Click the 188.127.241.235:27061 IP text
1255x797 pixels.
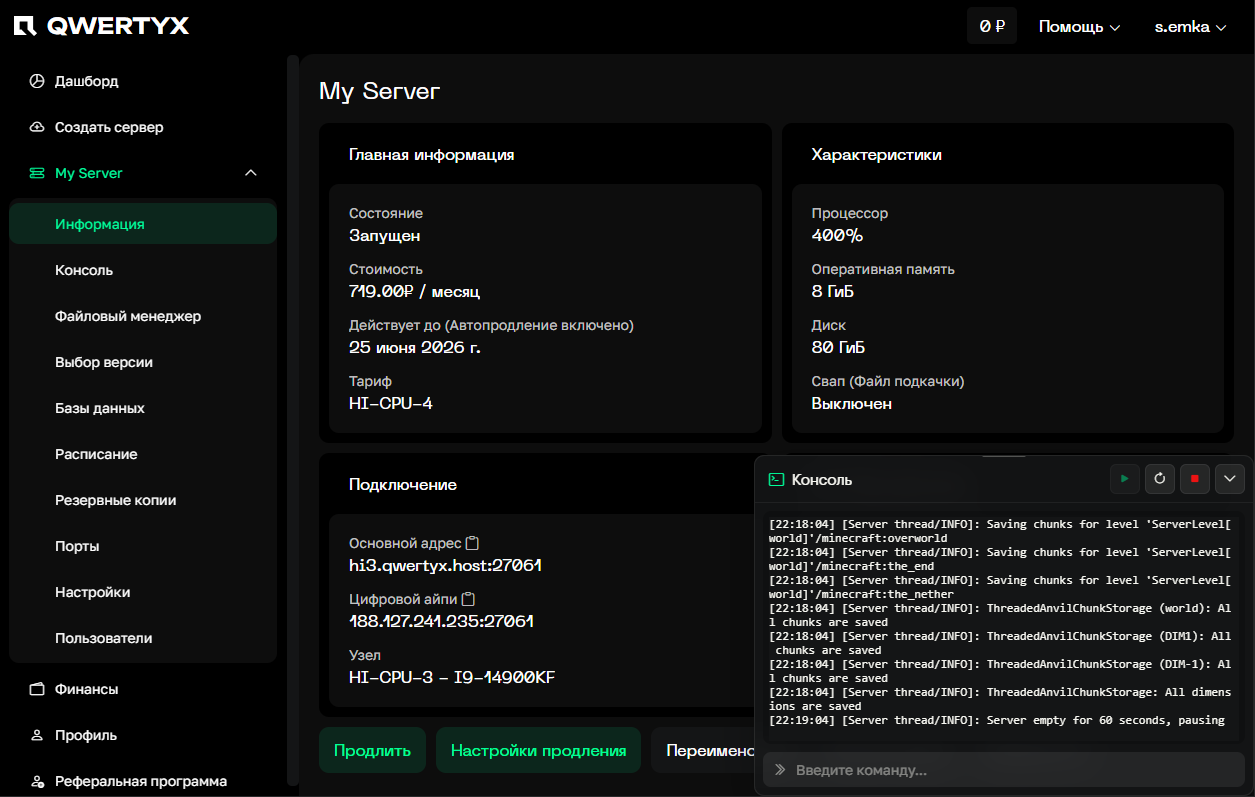coord(441,621)
